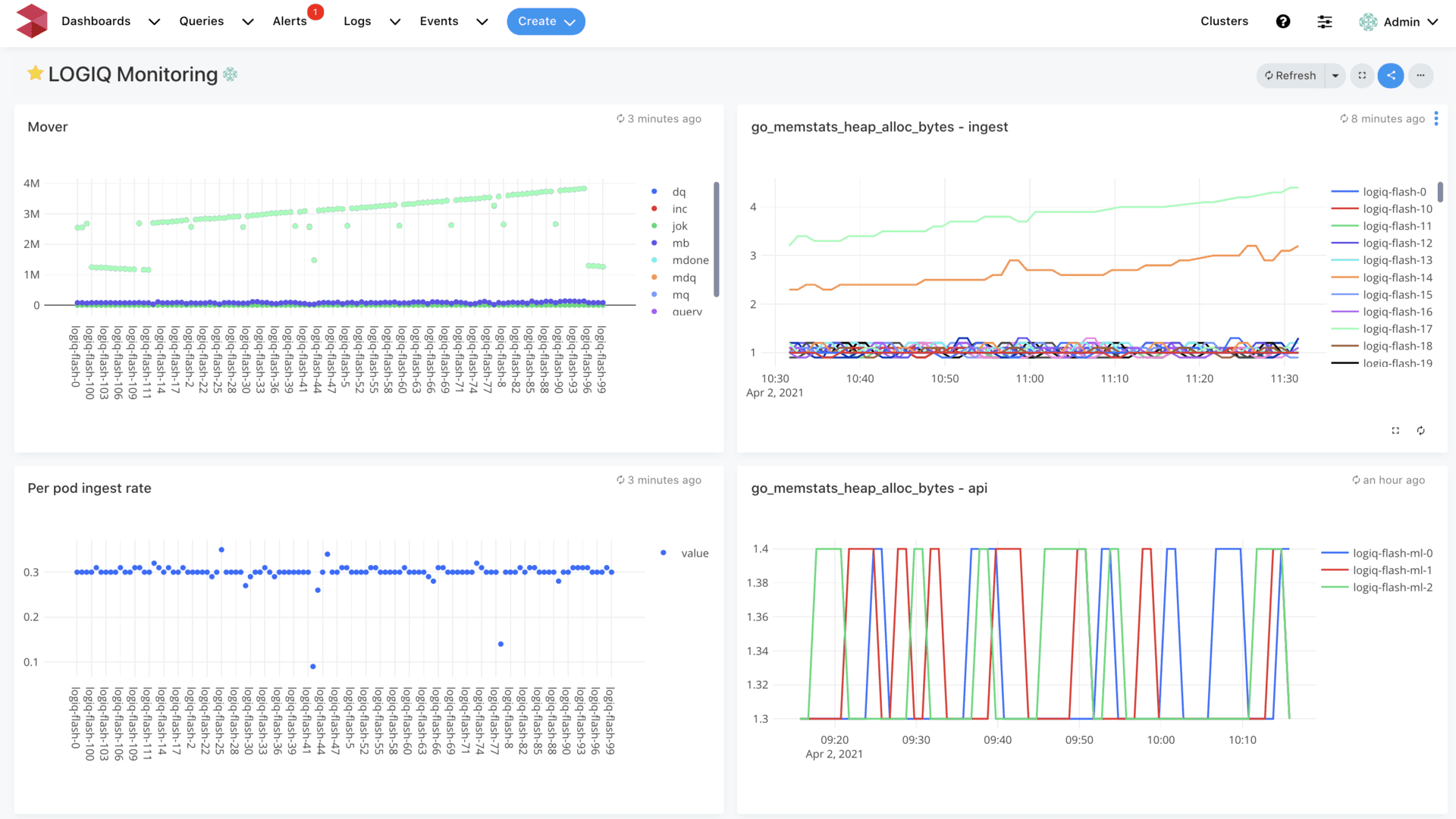The image size is (1456, 819).
Task: Click the Mover legend scrollbar
Action: click(x=716, y=240)
